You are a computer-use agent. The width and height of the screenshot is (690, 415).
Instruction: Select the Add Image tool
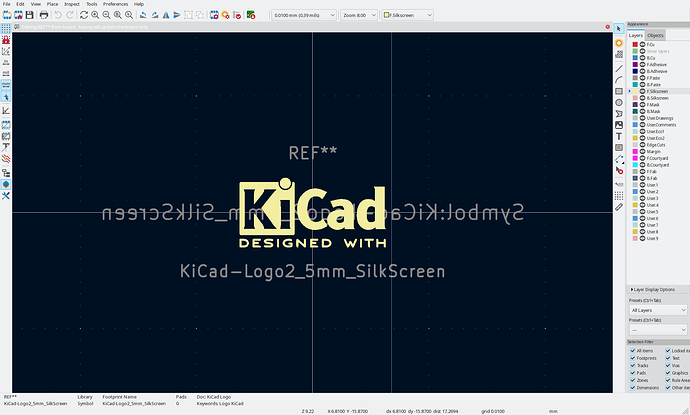tap(619, 125)
